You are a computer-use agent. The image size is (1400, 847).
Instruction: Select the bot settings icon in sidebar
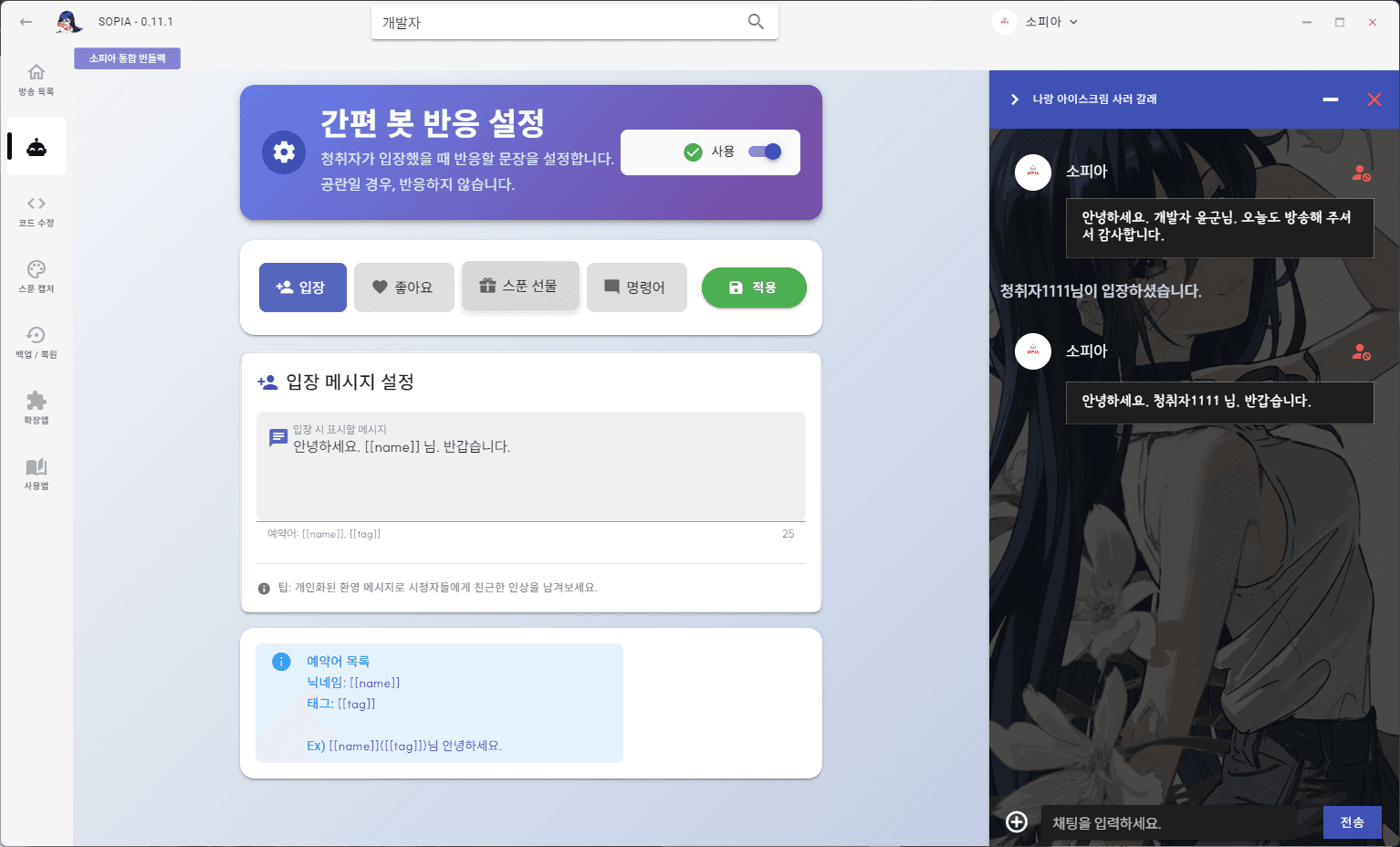(x=36, y=145)
